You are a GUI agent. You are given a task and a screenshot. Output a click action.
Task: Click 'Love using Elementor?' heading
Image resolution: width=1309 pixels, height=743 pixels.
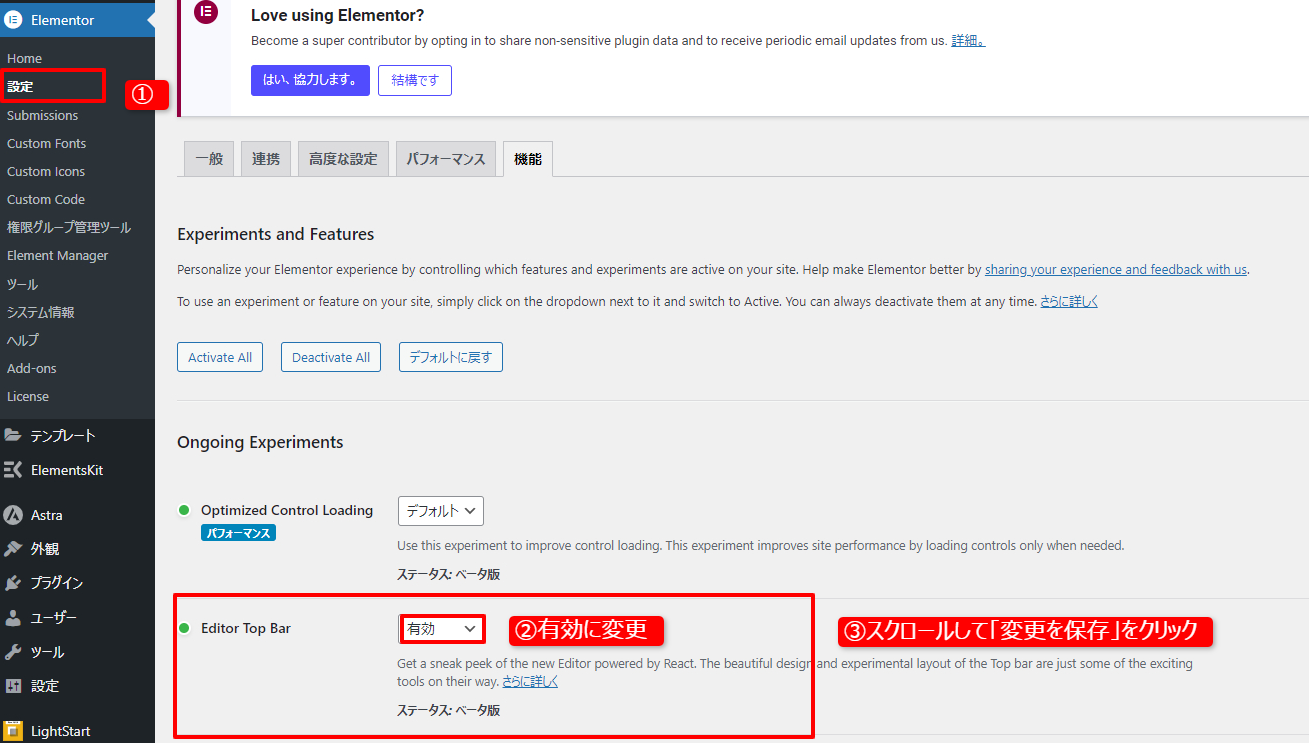click(338, 15)
